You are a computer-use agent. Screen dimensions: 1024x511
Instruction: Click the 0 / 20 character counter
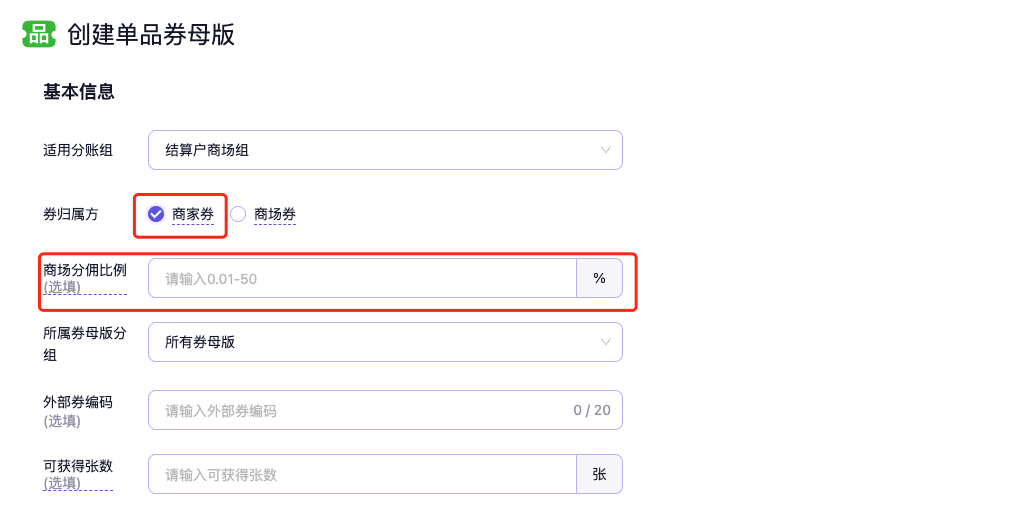coord(592,410)
